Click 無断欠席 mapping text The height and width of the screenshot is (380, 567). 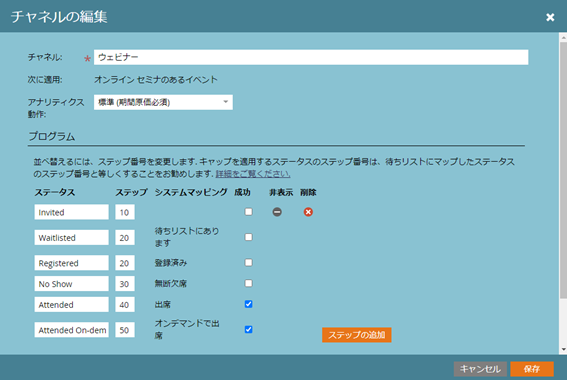coord(171,283)
